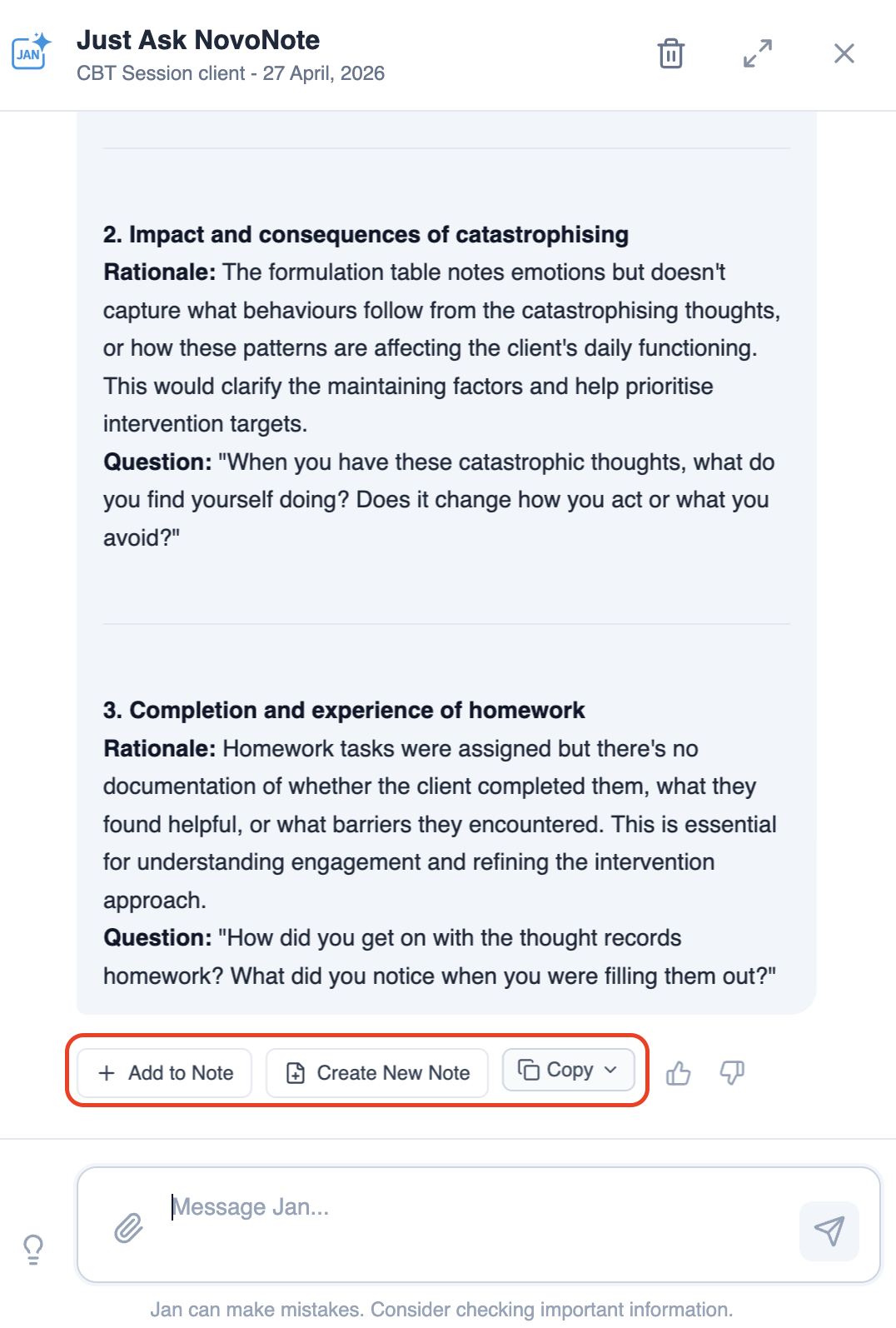Click the Just Ask NovoNote title
The width and height of the screenshot is (896, 1328).
point(198,40)
